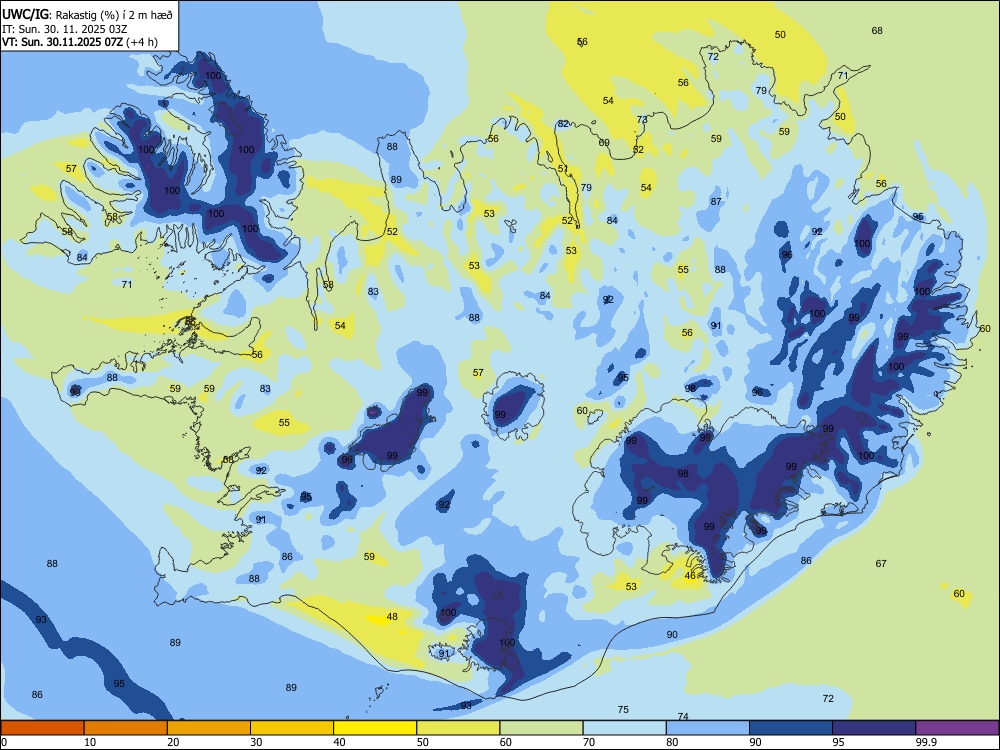Click the '(+4 h)' forecast offset text
Image resolution: width=1000 pixels, height=750 pixels.
142,43
